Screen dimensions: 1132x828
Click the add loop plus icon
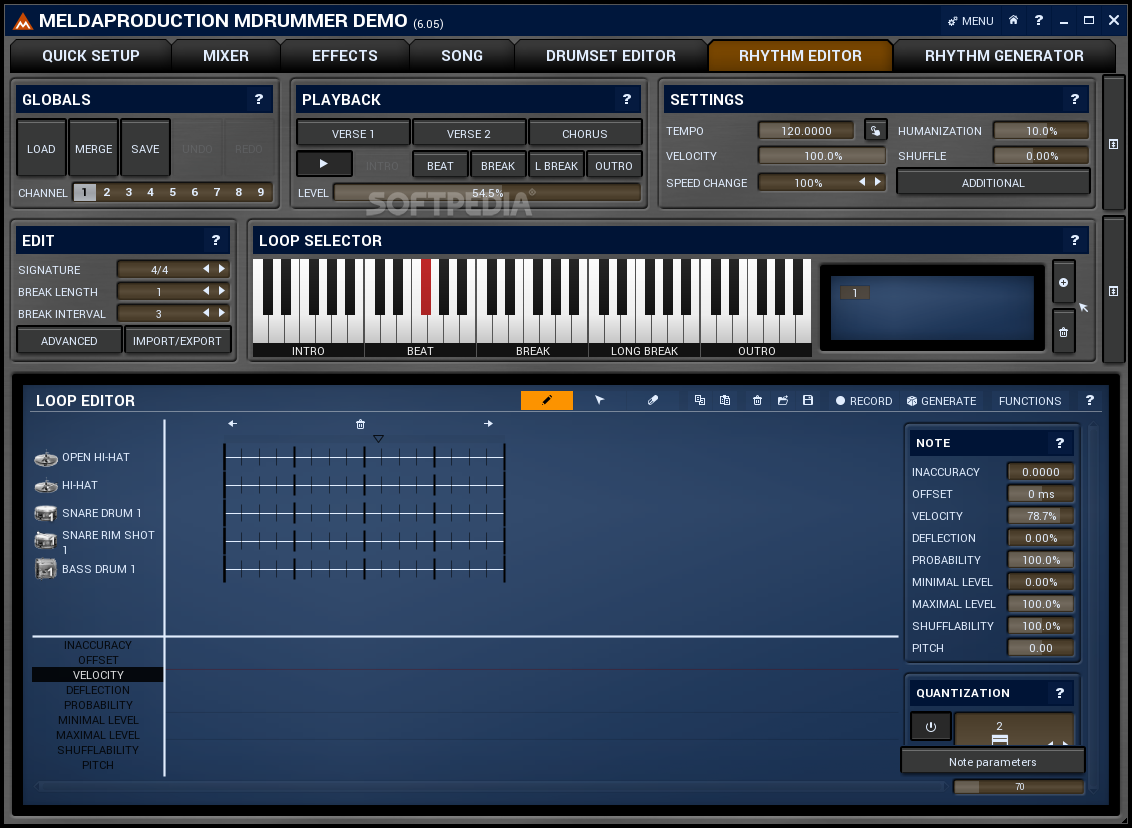coord(1063,282)
